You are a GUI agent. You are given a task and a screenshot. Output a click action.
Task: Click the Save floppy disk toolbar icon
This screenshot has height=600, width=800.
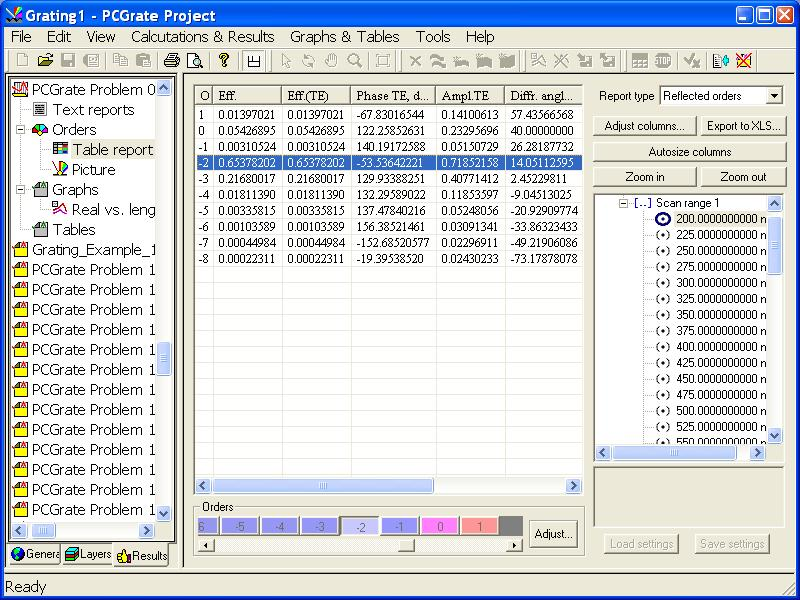68,61
